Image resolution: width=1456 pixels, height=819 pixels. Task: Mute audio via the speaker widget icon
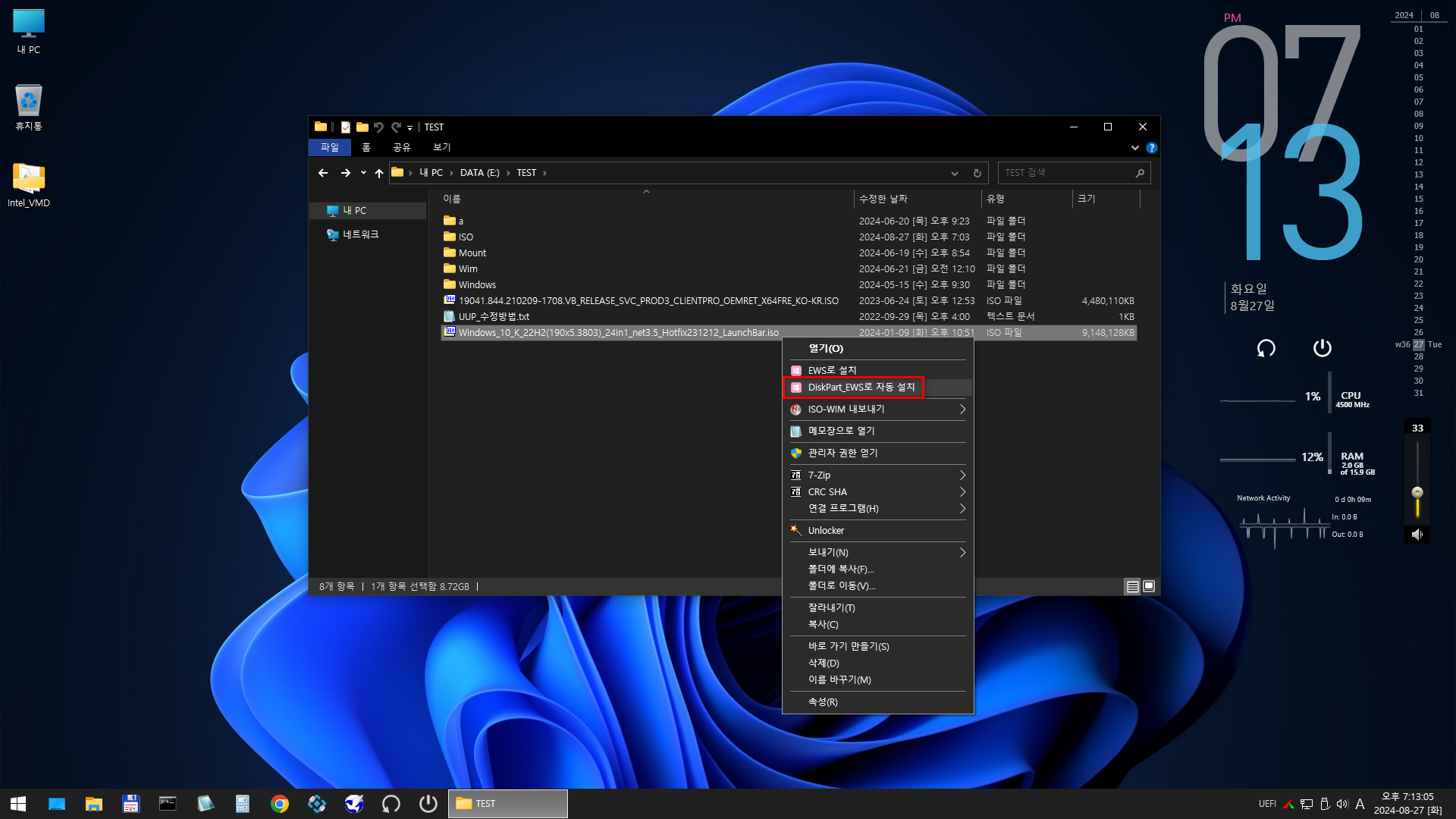tap(1417, 535)
